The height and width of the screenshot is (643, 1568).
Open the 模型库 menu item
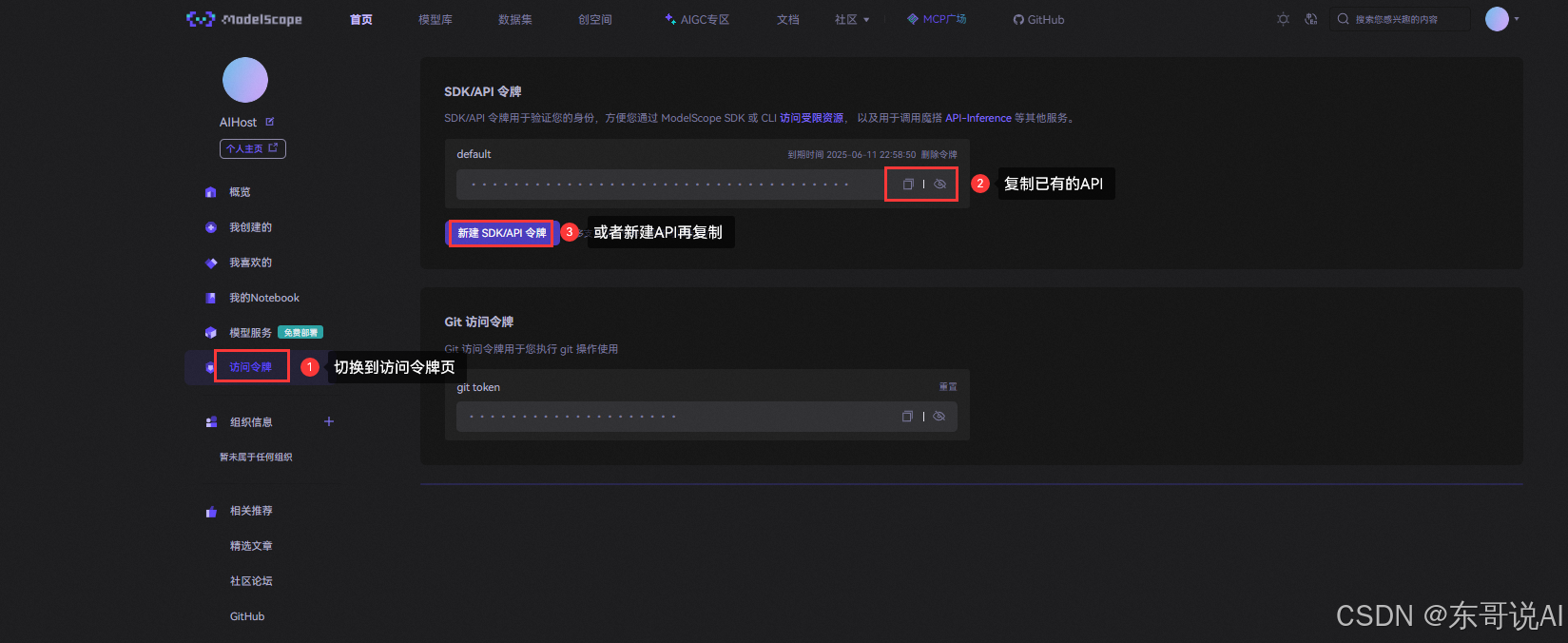pyautogui.click(x=436, y=19)
